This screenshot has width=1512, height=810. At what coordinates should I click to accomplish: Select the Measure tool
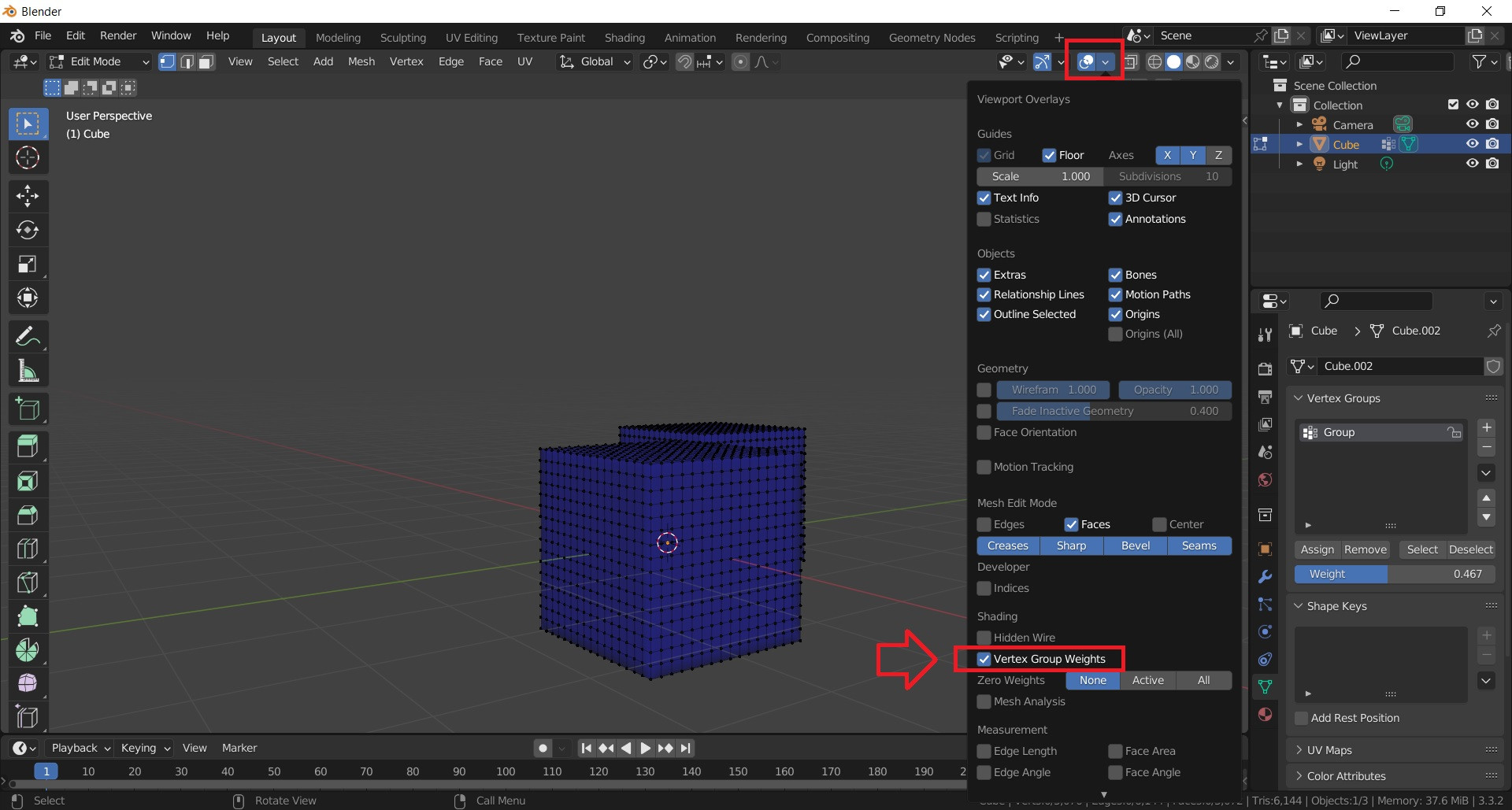(x=28, y=371)
